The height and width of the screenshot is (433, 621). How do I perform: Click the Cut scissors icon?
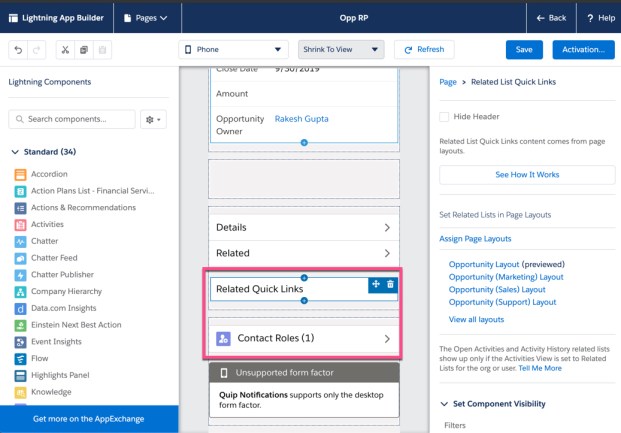coord(65,50)
